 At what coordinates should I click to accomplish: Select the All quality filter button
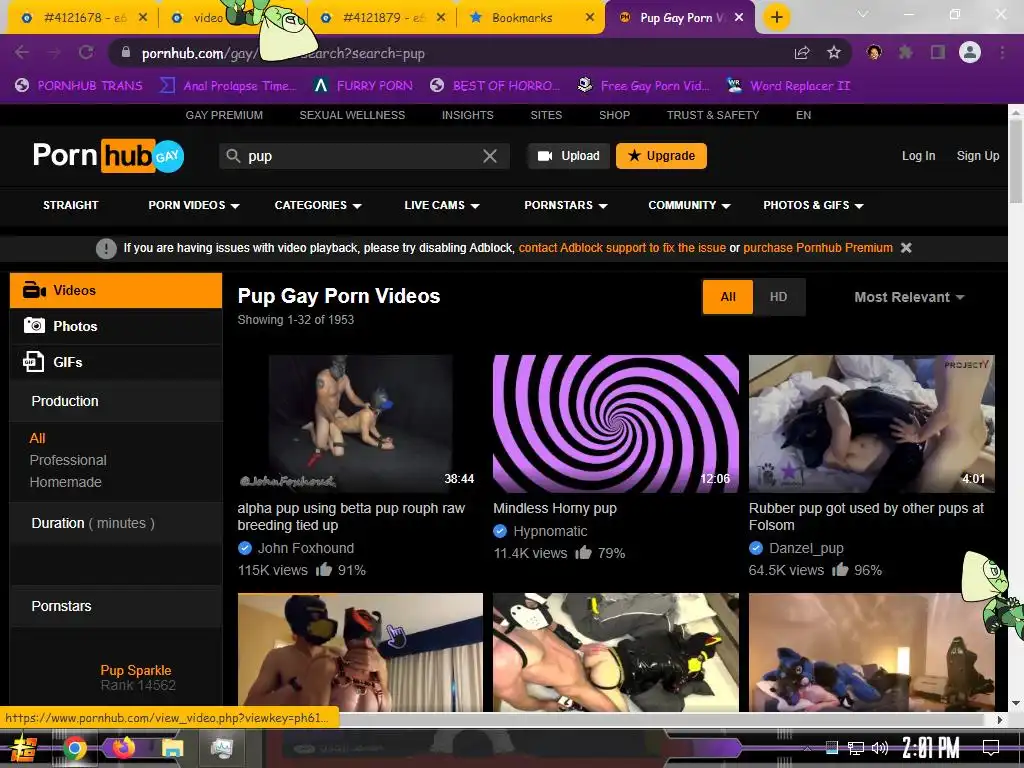coord(728,297)
